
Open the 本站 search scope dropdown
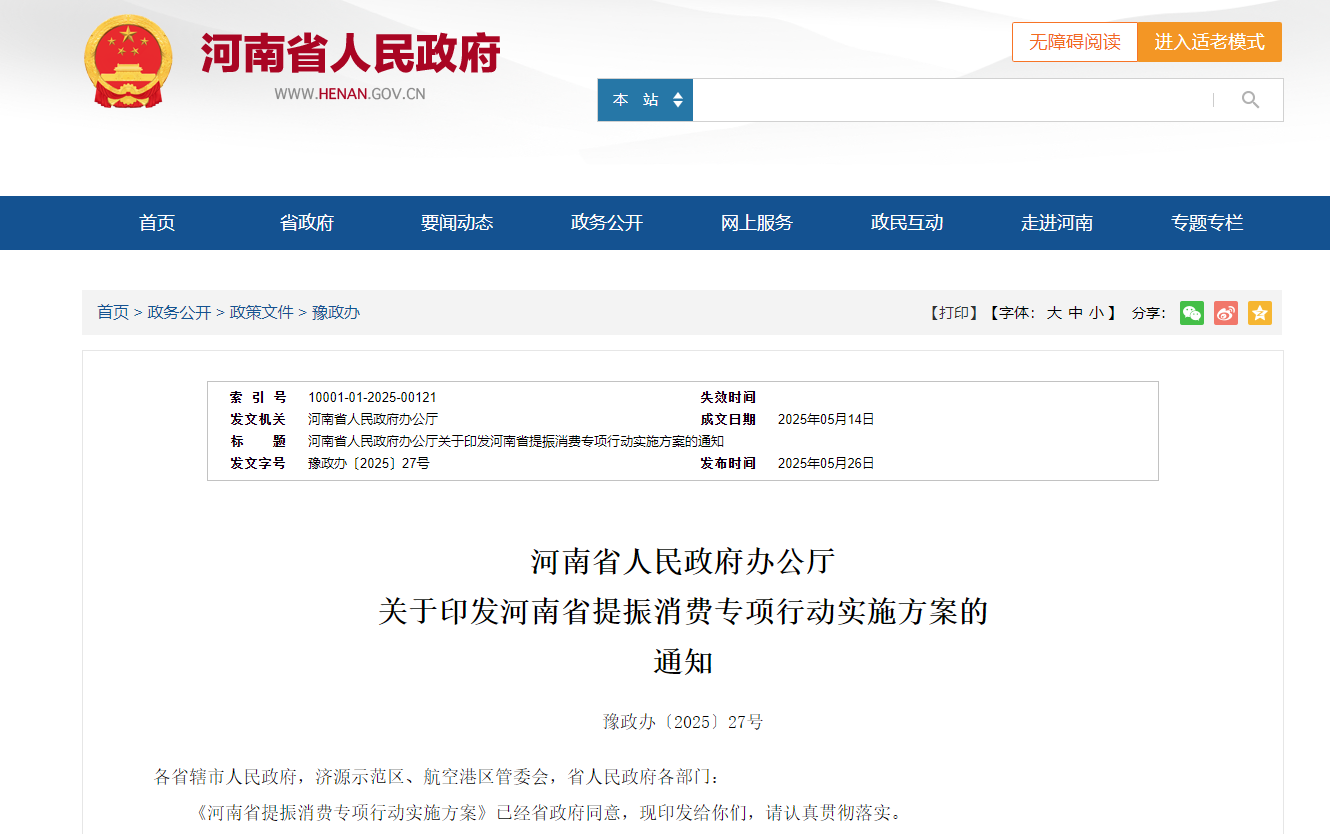point(646,100)
